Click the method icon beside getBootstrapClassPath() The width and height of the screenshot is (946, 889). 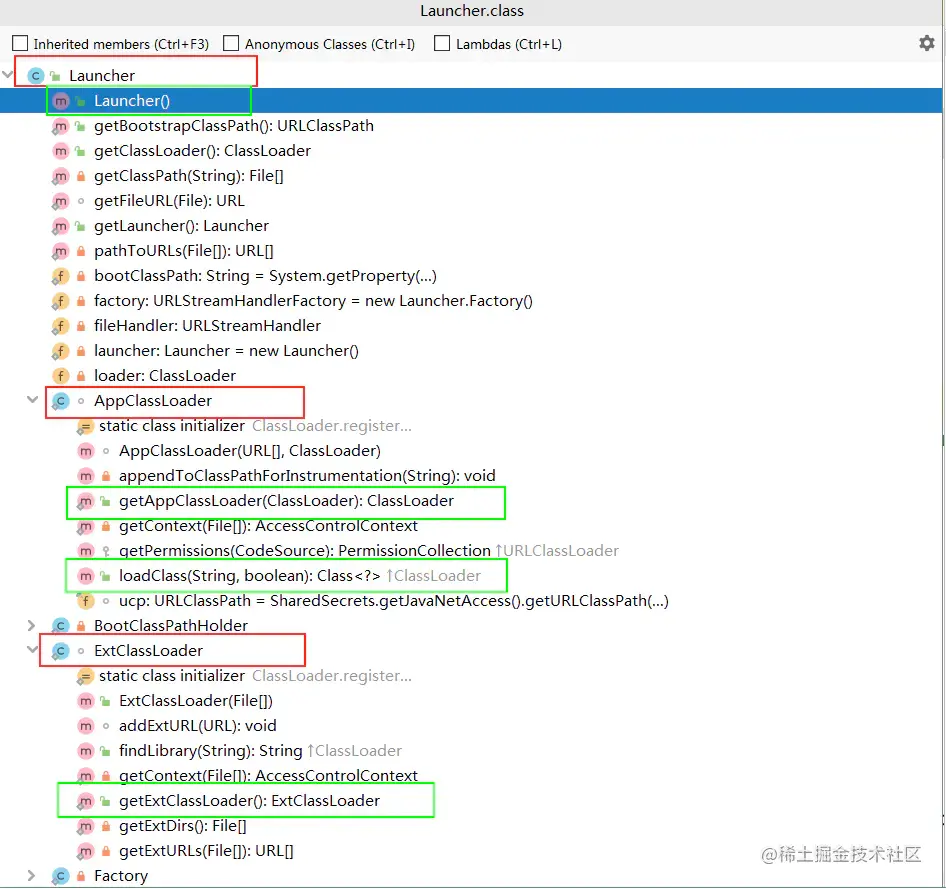pyautogui.click(x=60, y=126)
